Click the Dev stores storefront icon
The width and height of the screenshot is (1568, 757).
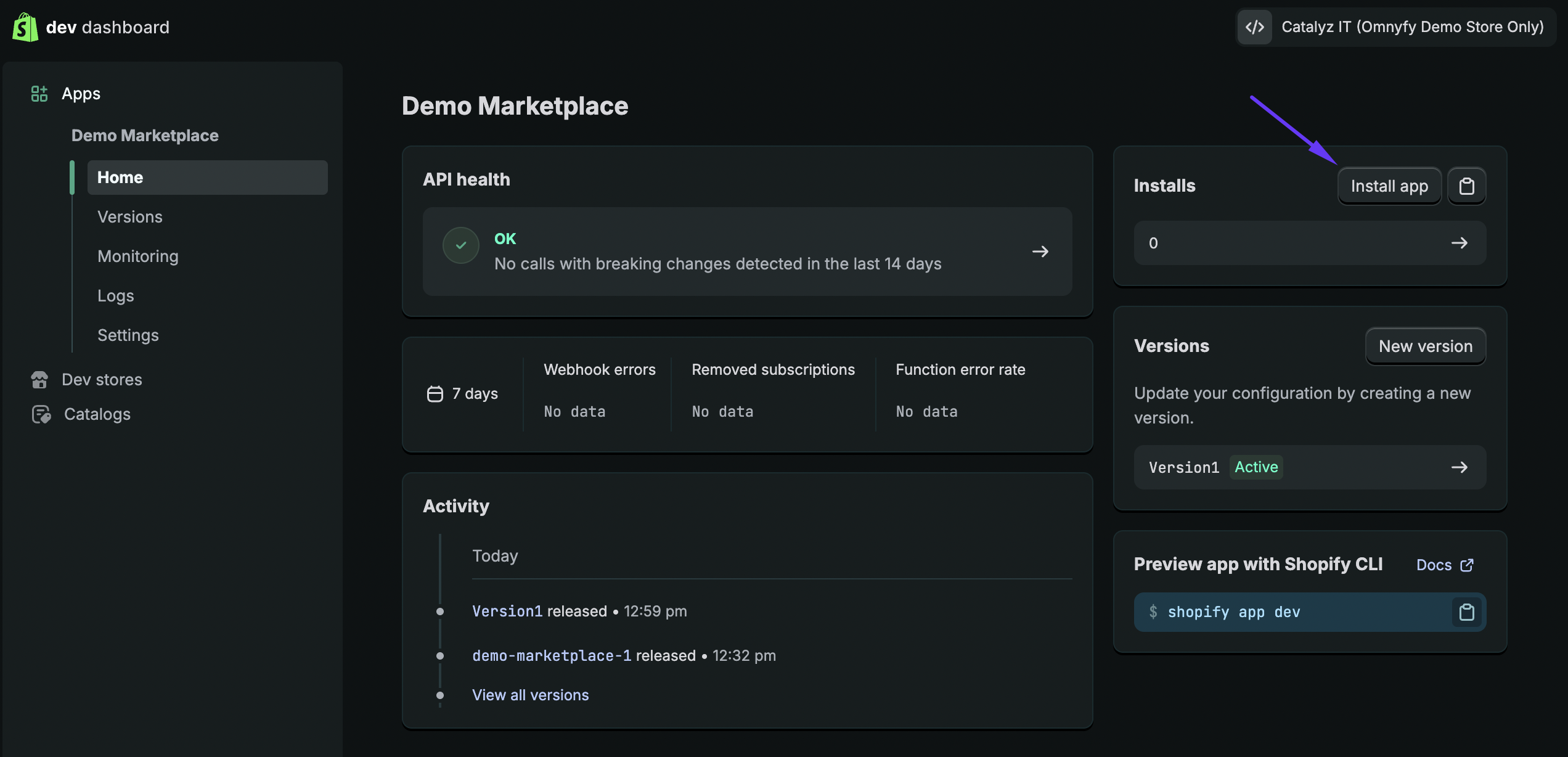(x=39, y=380)
